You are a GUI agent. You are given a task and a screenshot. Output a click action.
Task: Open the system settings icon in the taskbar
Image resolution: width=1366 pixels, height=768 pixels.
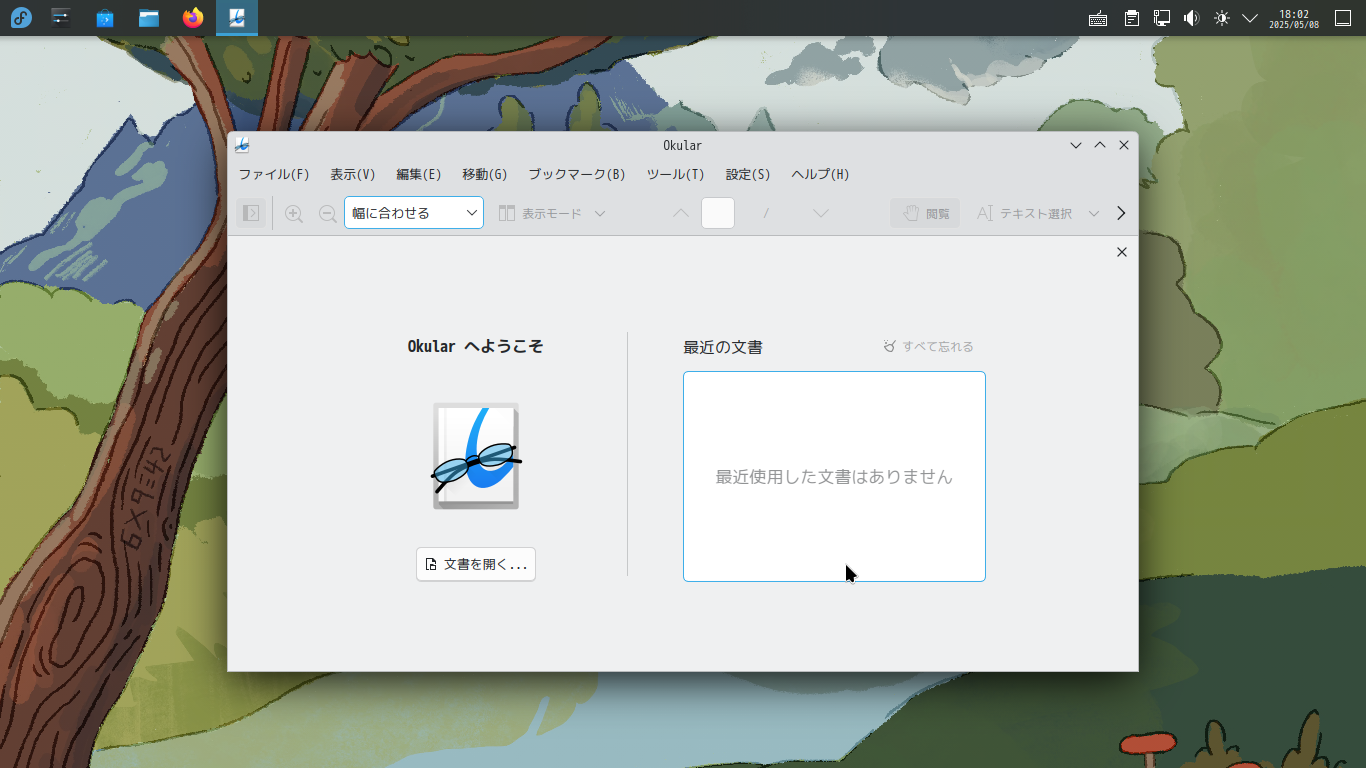click(61, 18)
